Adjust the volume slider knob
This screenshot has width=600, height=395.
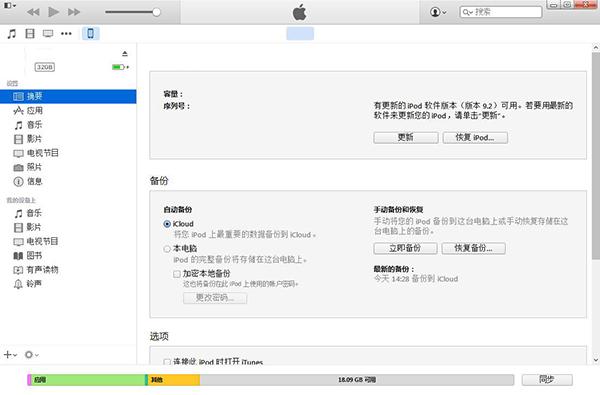tap(156, 12)
